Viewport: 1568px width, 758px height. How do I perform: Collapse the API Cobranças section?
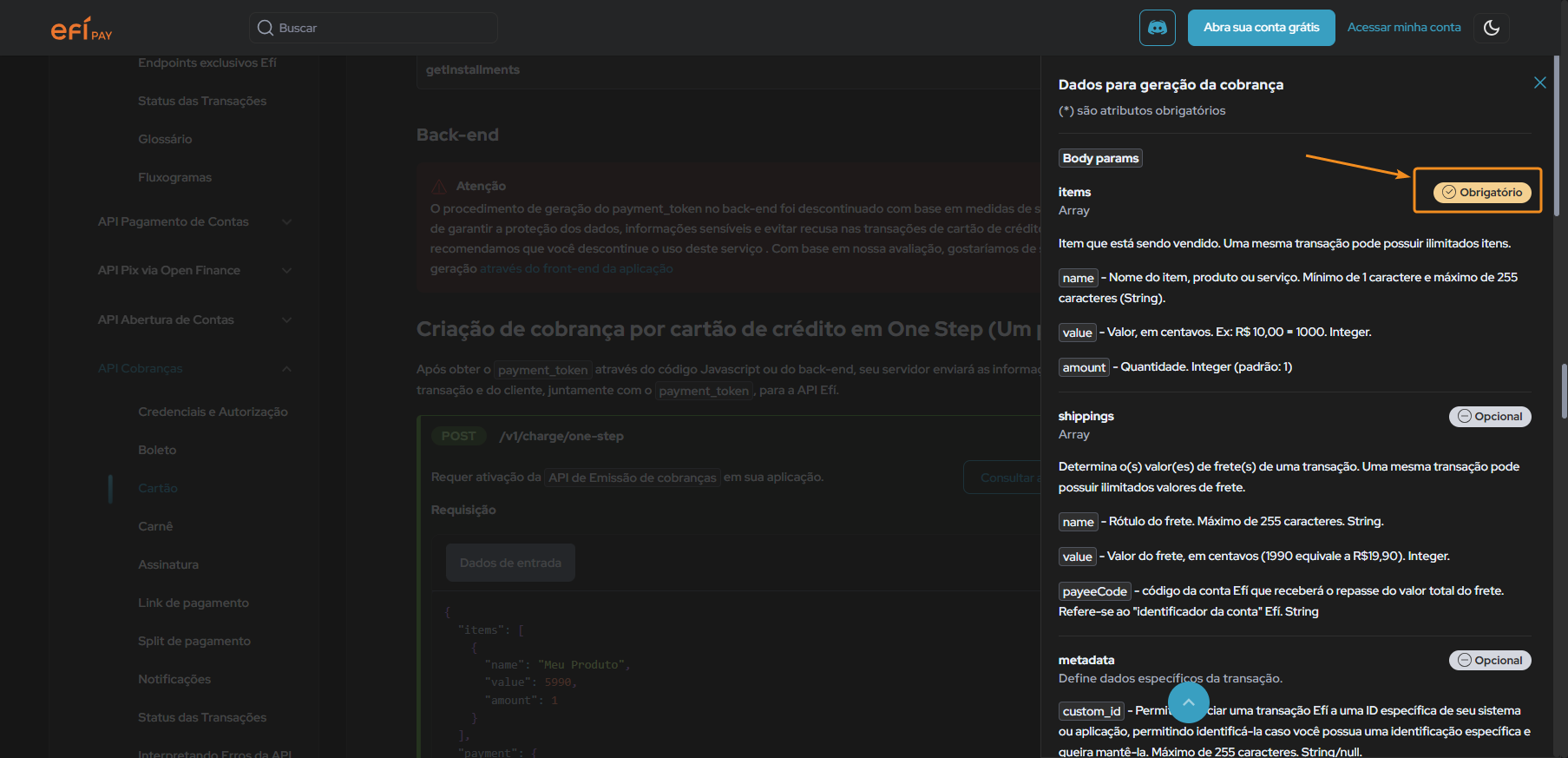pos(286,369)
